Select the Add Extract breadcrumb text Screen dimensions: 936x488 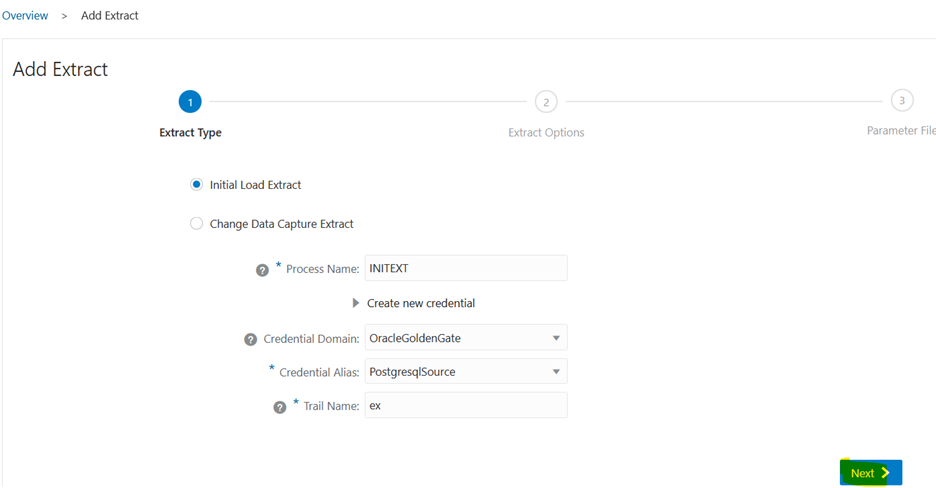tap(110, 16)
